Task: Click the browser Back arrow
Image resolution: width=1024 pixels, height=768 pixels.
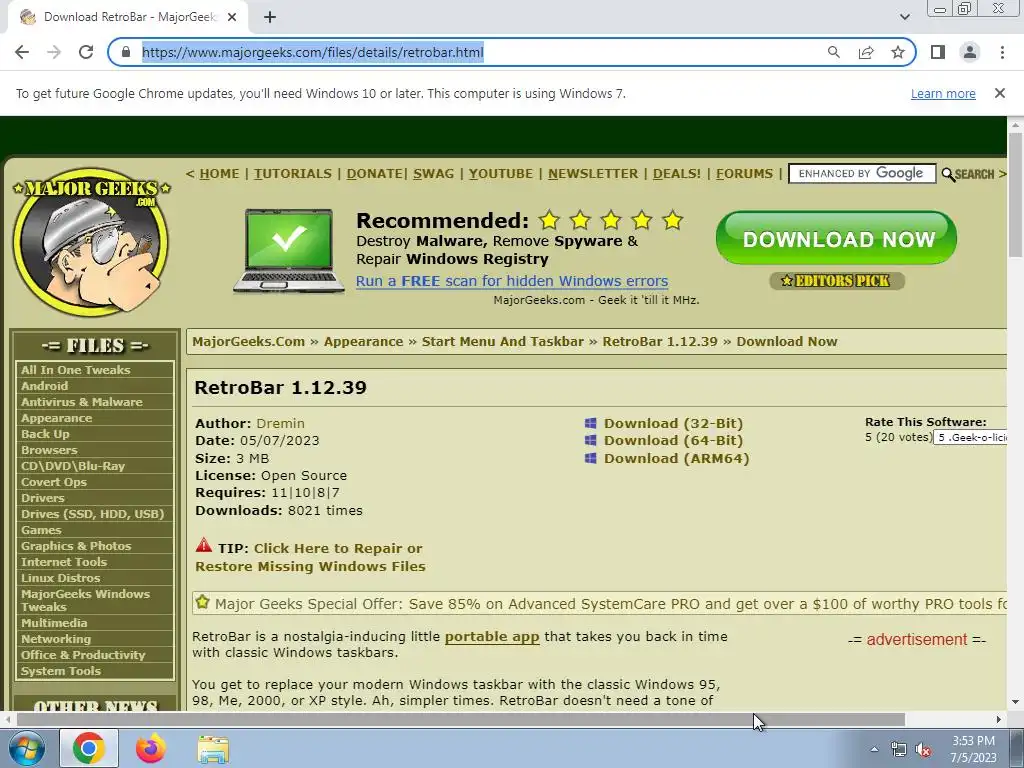Action: (x=22, y=52)
